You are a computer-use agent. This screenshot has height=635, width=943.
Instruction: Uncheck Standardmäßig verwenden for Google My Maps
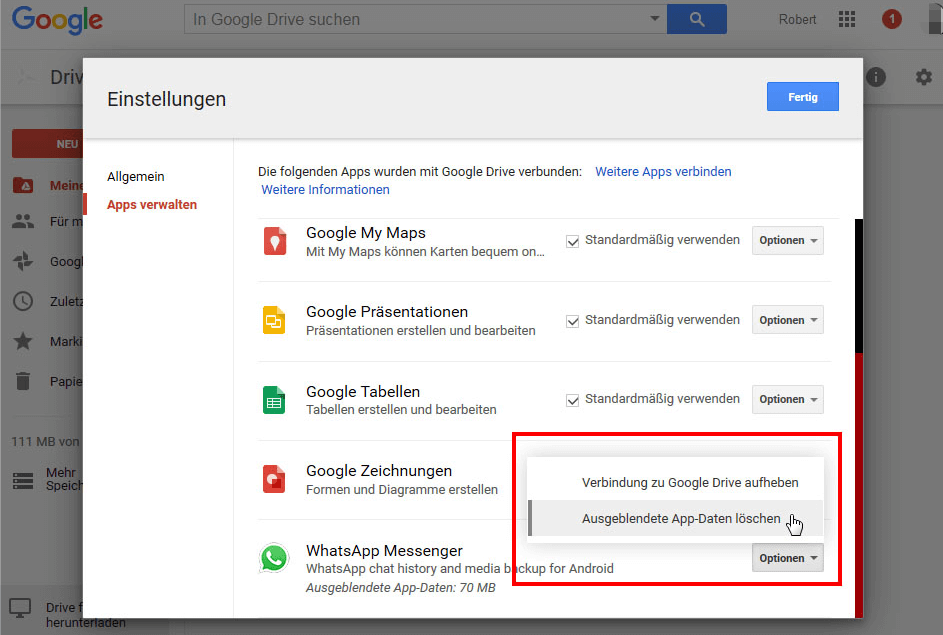click(x=573, y=241)
